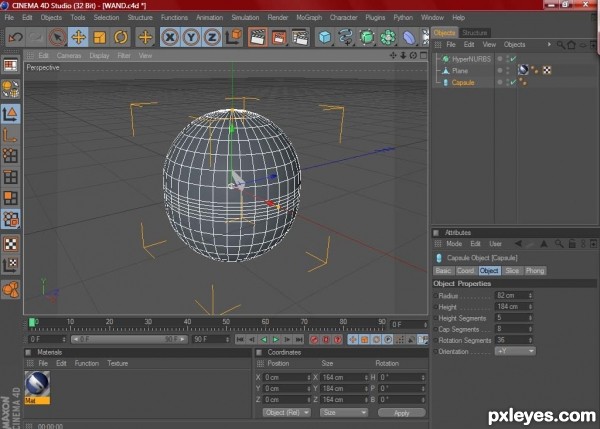Open the HyperNURBS generator icon
This screenshot has height=429, width=600.
(367, 38)
